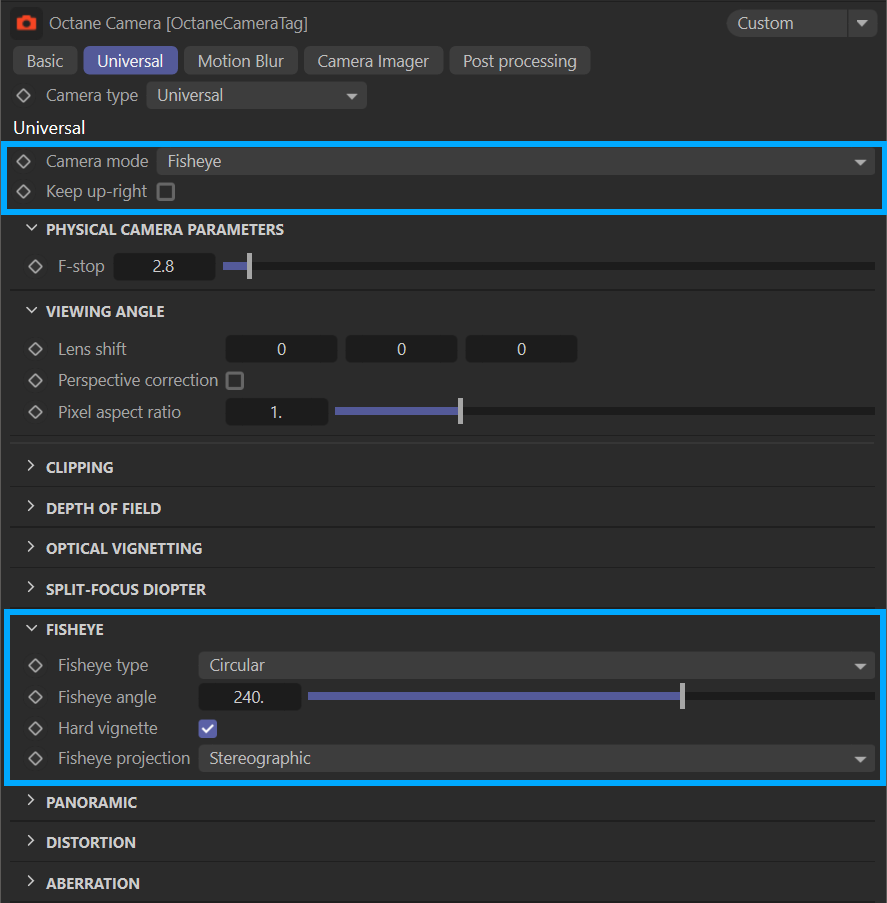
Task: Enable the Keep up-right checkbox
Action: [166, 192]
